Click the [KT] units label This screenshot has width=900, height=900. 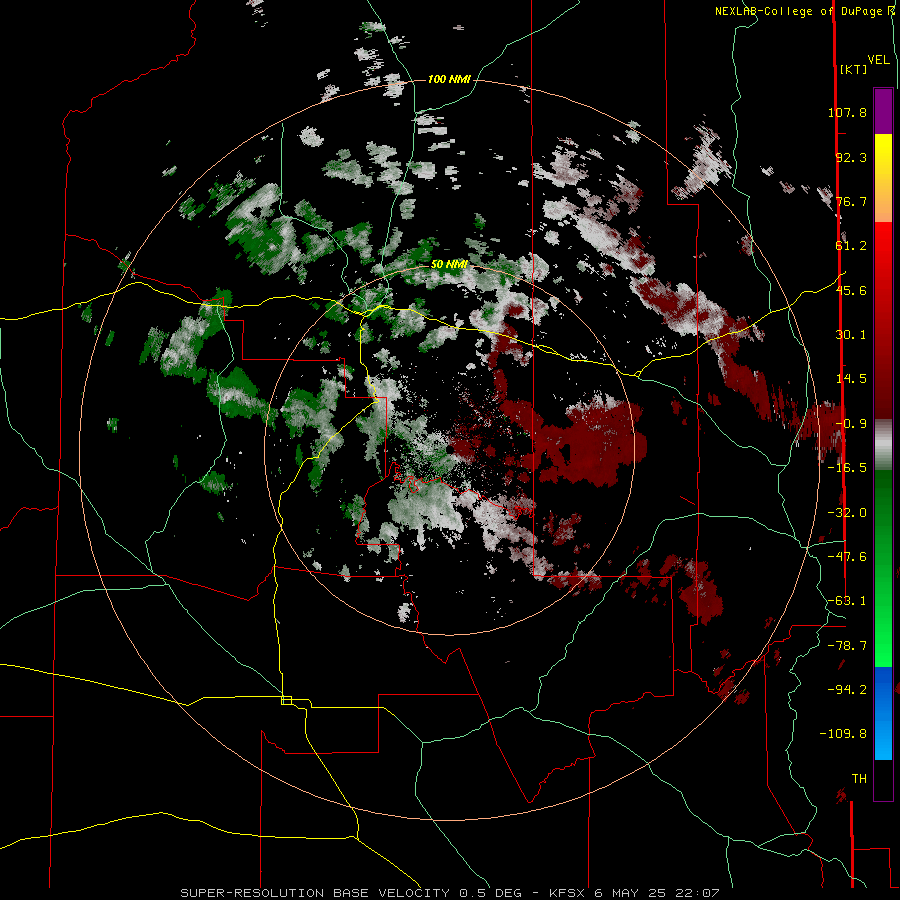pyautogui.click(x=853, y=69)
